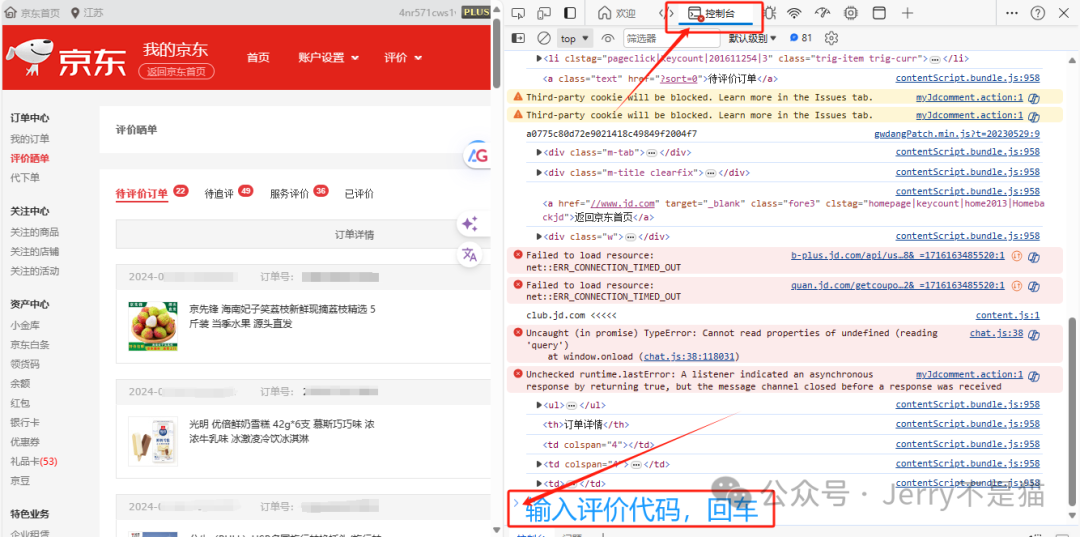Viewport: 1080px width, 537px height.
Task: Expand the ul node in console
Action: 539,405
